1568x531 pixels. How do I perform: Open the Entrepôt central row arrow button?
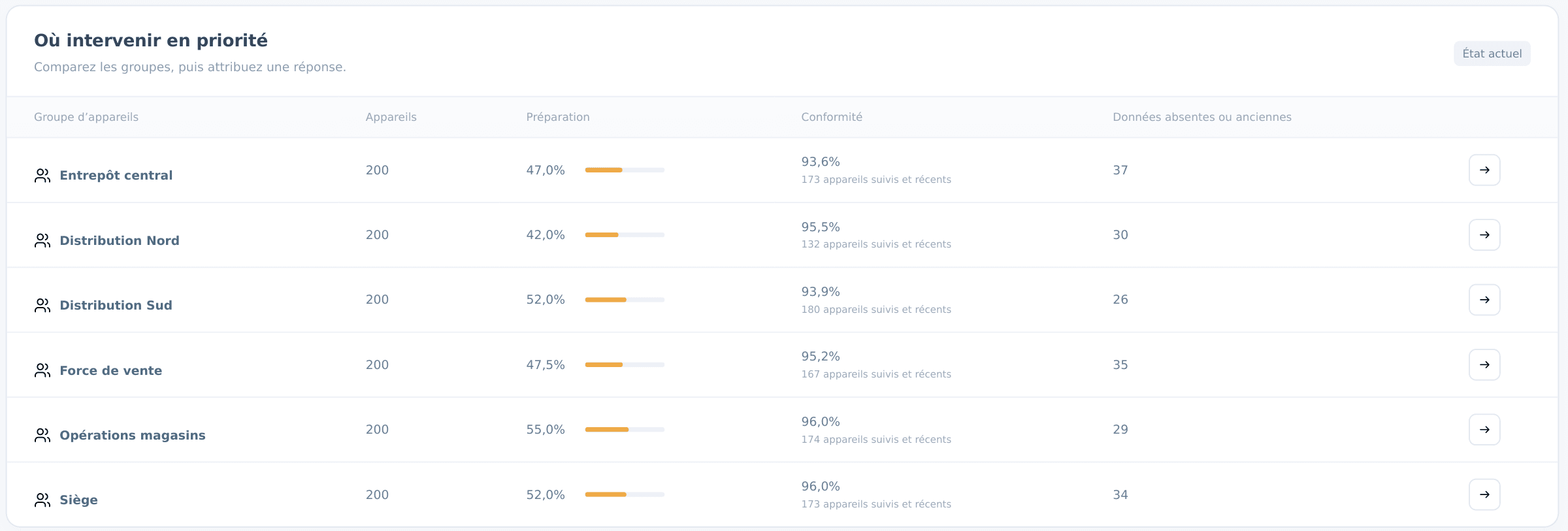click(x=1484, y=170)
